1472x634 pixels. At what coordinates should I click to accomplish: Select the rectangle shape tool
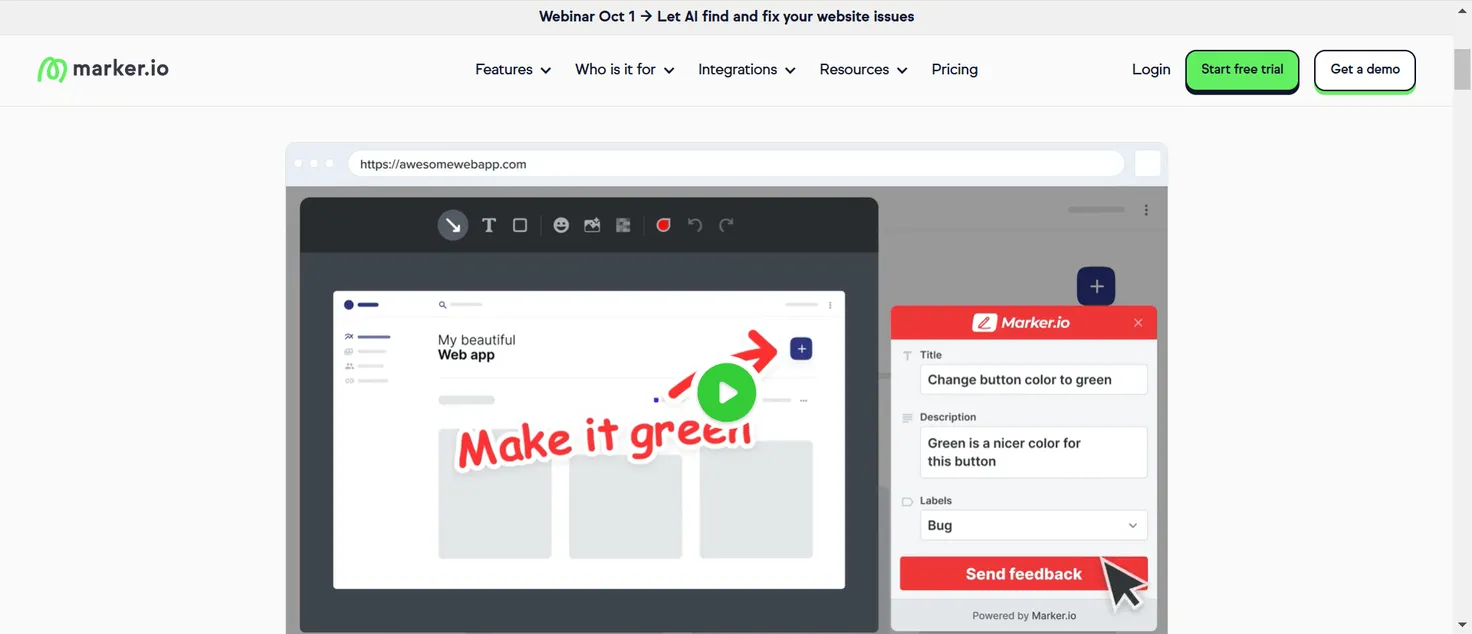[520, 225]
